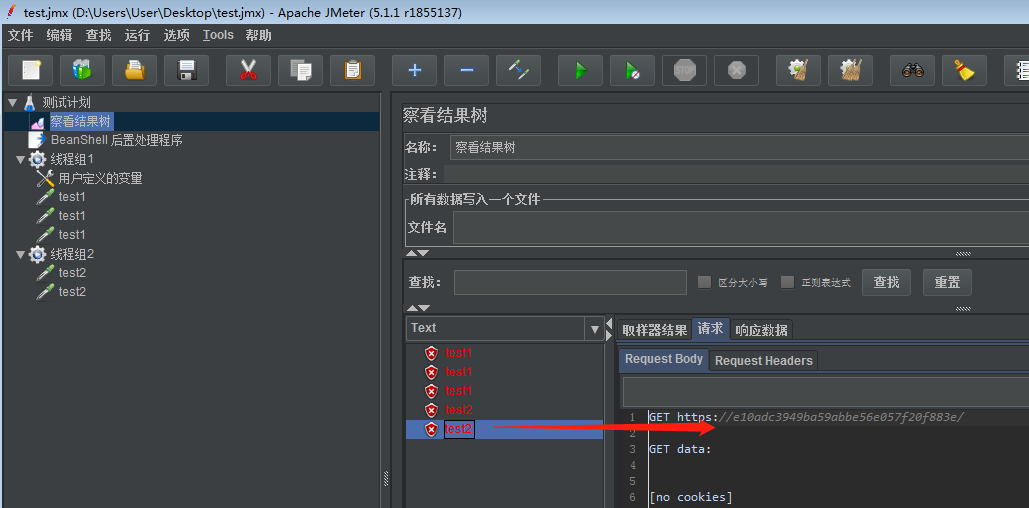The image size is (1029, 508).
Task: Click the Clear all results icon
Action: (x=850, y=70)
